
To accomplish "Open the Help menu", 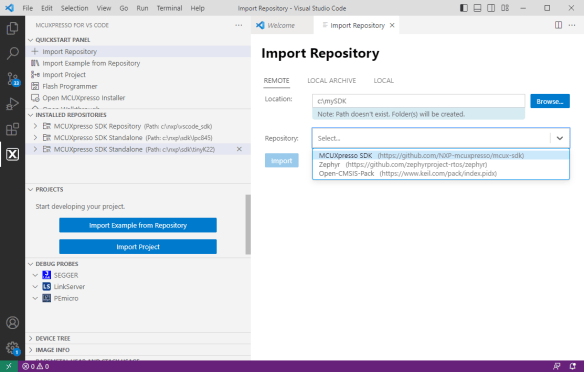I will [x=197, y=8].
